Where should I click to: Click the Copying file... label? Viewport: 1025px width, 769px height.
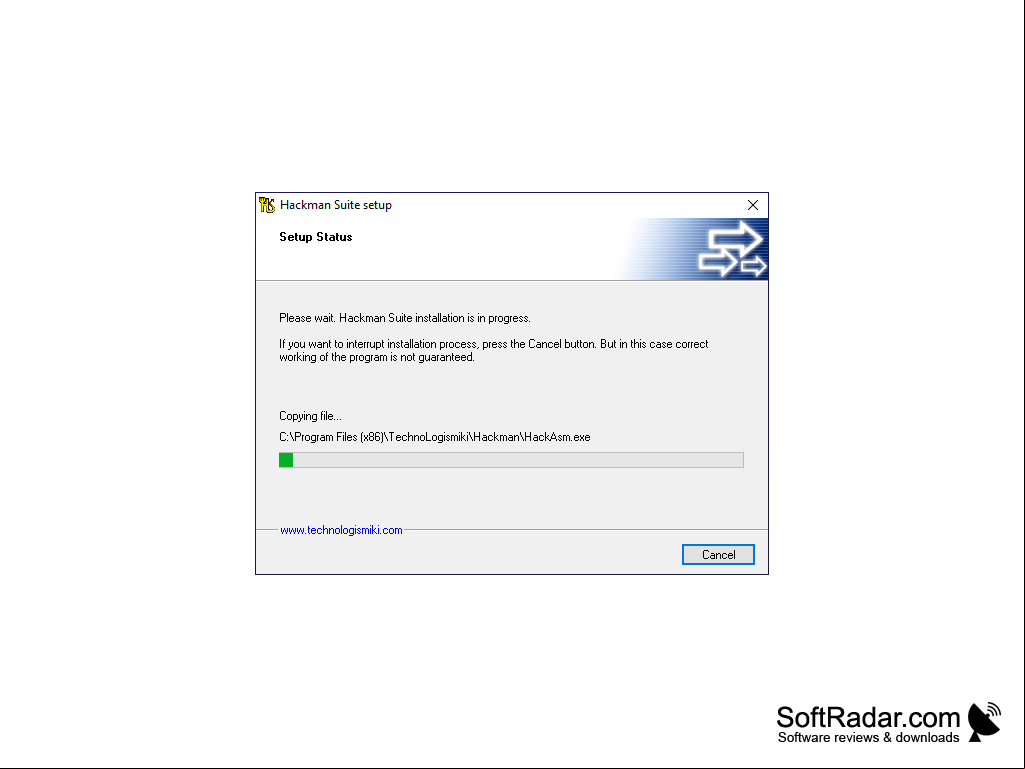[x=311, y=416]
